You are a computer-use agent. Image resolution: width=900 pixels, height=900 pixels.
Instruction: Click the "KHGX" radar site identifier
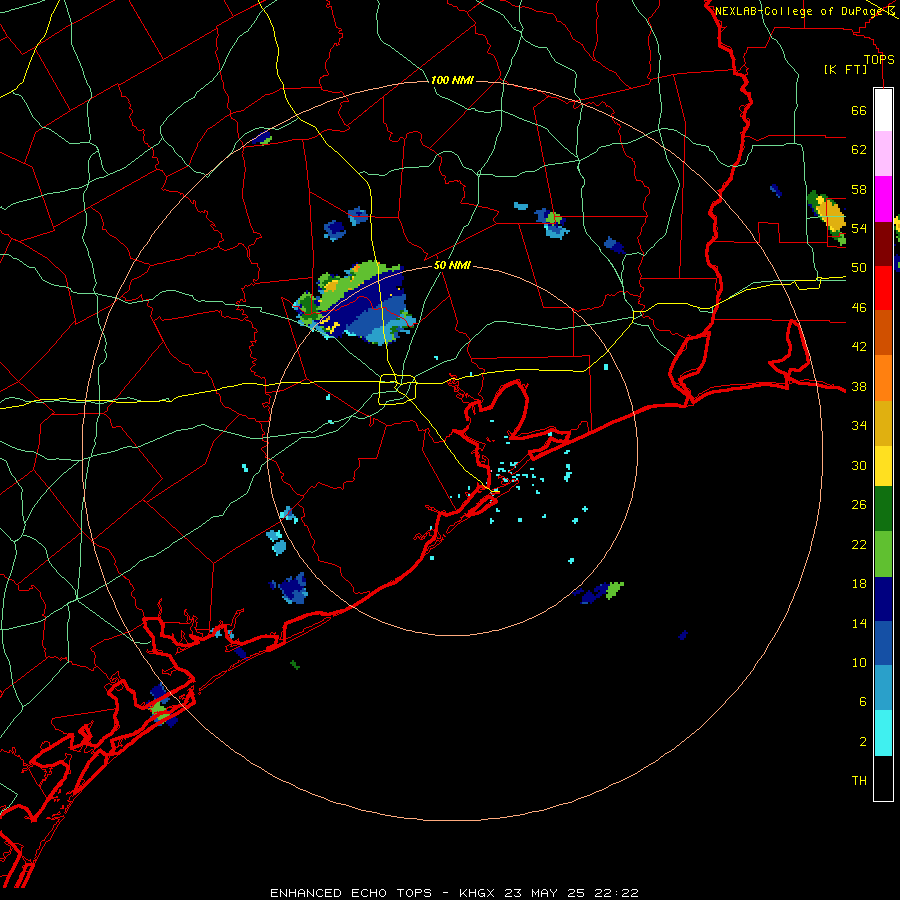coord(479,893)
